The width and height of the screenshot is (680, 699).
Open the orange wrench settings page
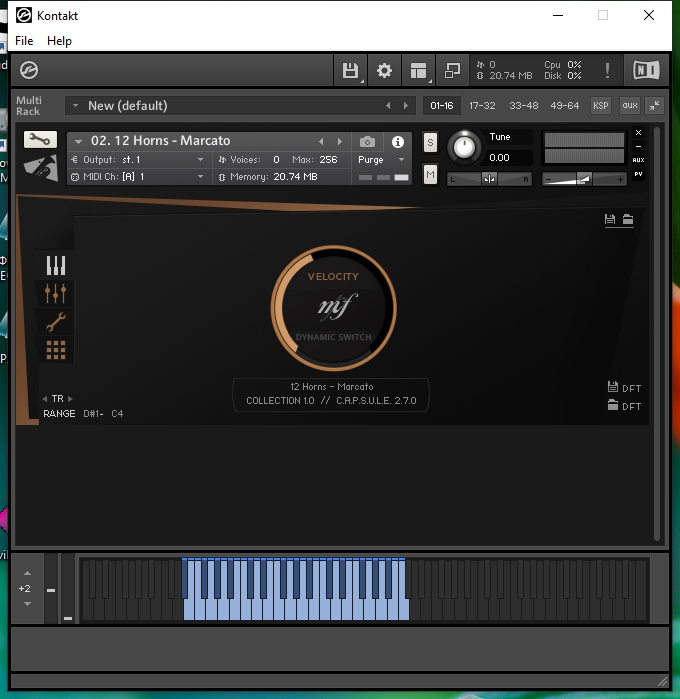56,322
